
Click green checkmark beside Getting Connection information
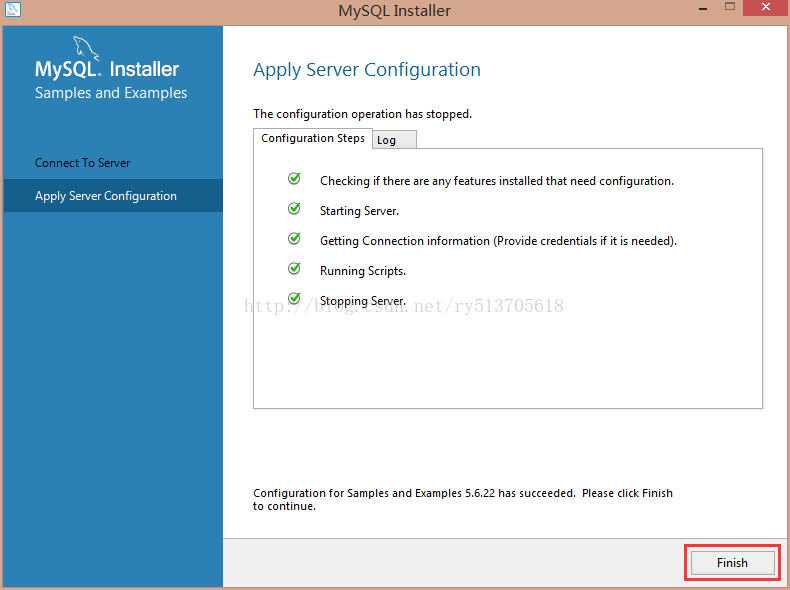pos(294,239)
